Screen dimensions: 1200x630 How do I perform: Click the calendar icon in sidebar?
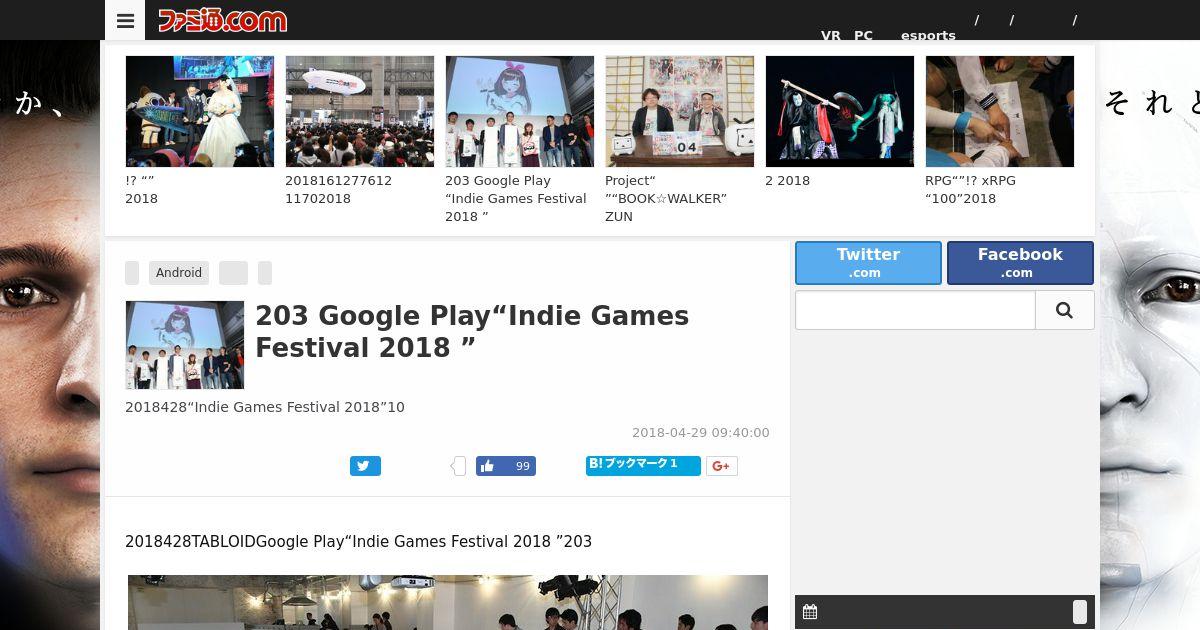point(810,612)
